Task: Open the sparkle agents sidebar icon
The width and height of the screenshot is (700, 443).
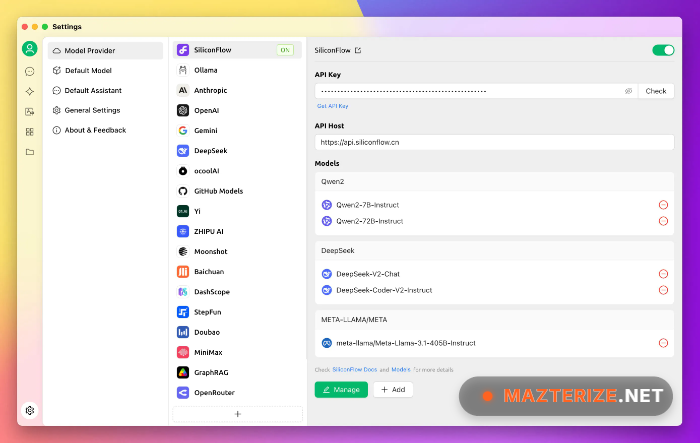Action: (29, 92)
